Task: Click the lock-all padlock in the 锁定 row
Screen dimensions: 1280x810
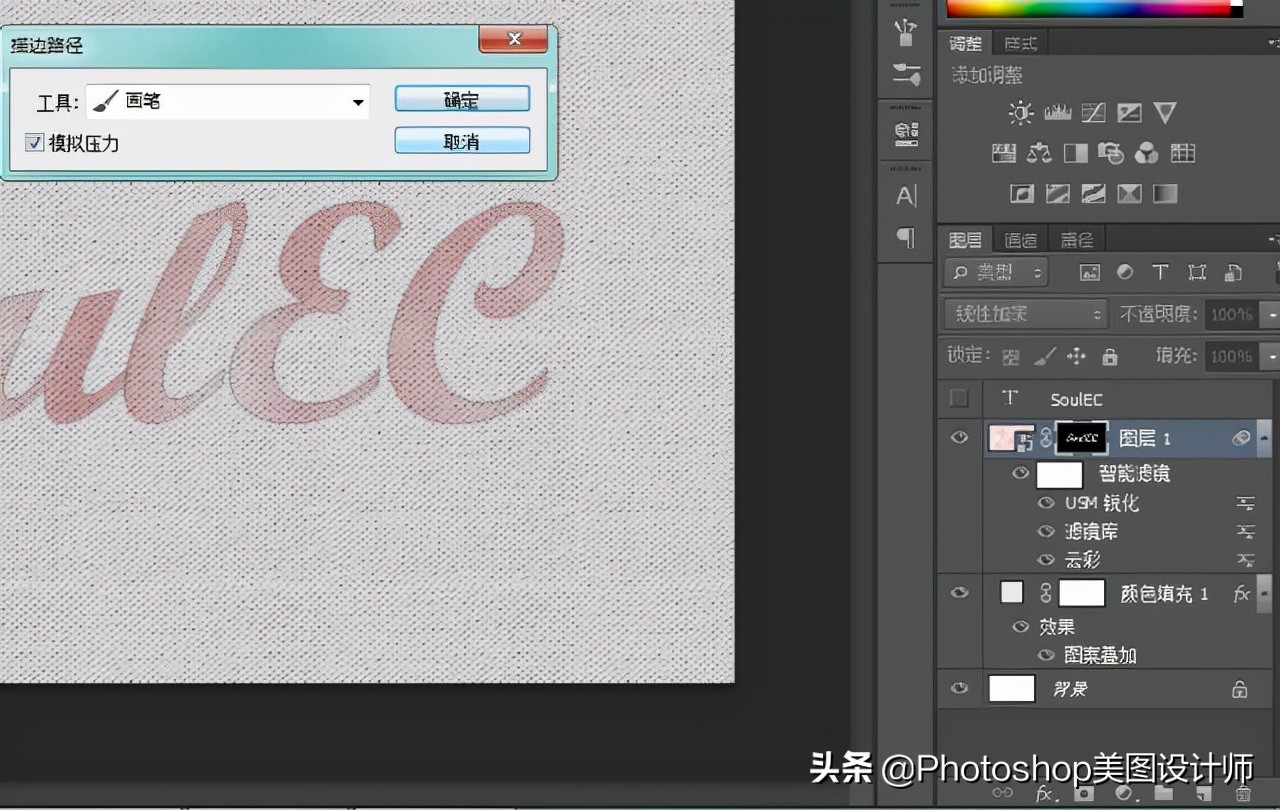Action: pos(1109,356)
